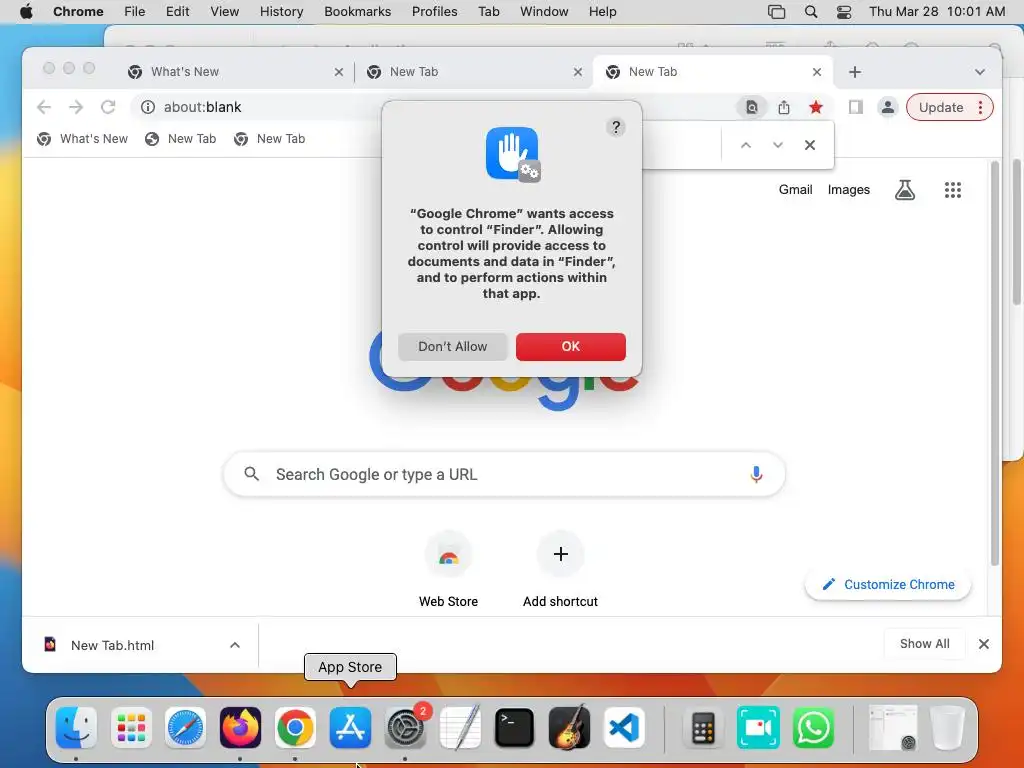Open the Web Store shortcut

[448, 571]
